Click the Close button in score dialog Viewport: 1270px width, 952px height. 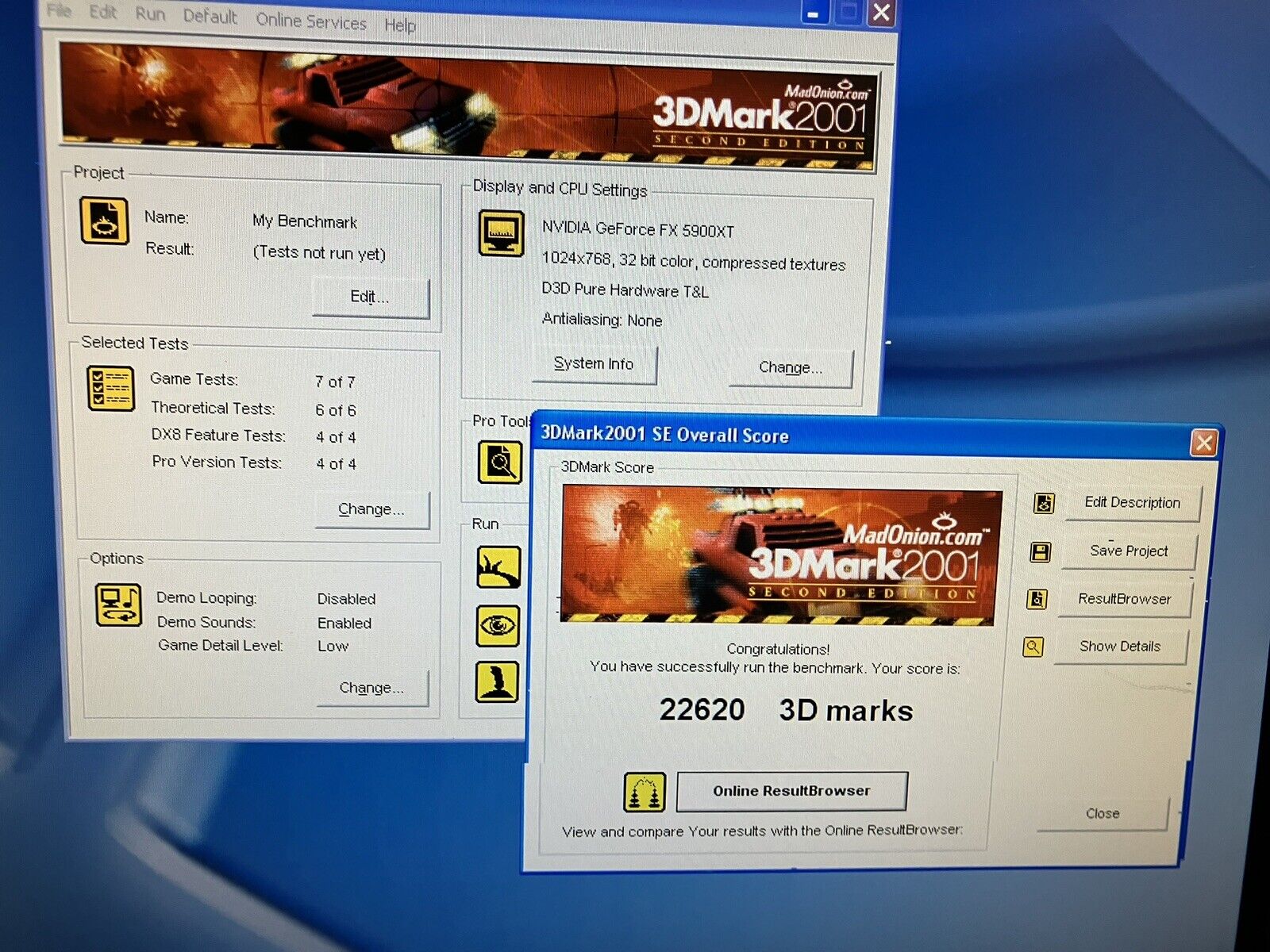[1103, 814]
